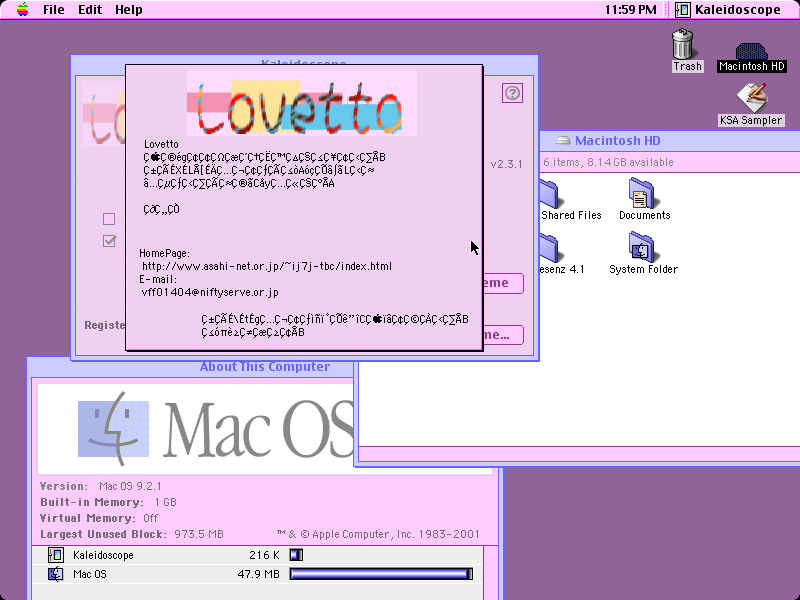800x600 pixels.
Task: Tick the unchecked checkbox in Kaleidoscope window
Action: (109, 219)
